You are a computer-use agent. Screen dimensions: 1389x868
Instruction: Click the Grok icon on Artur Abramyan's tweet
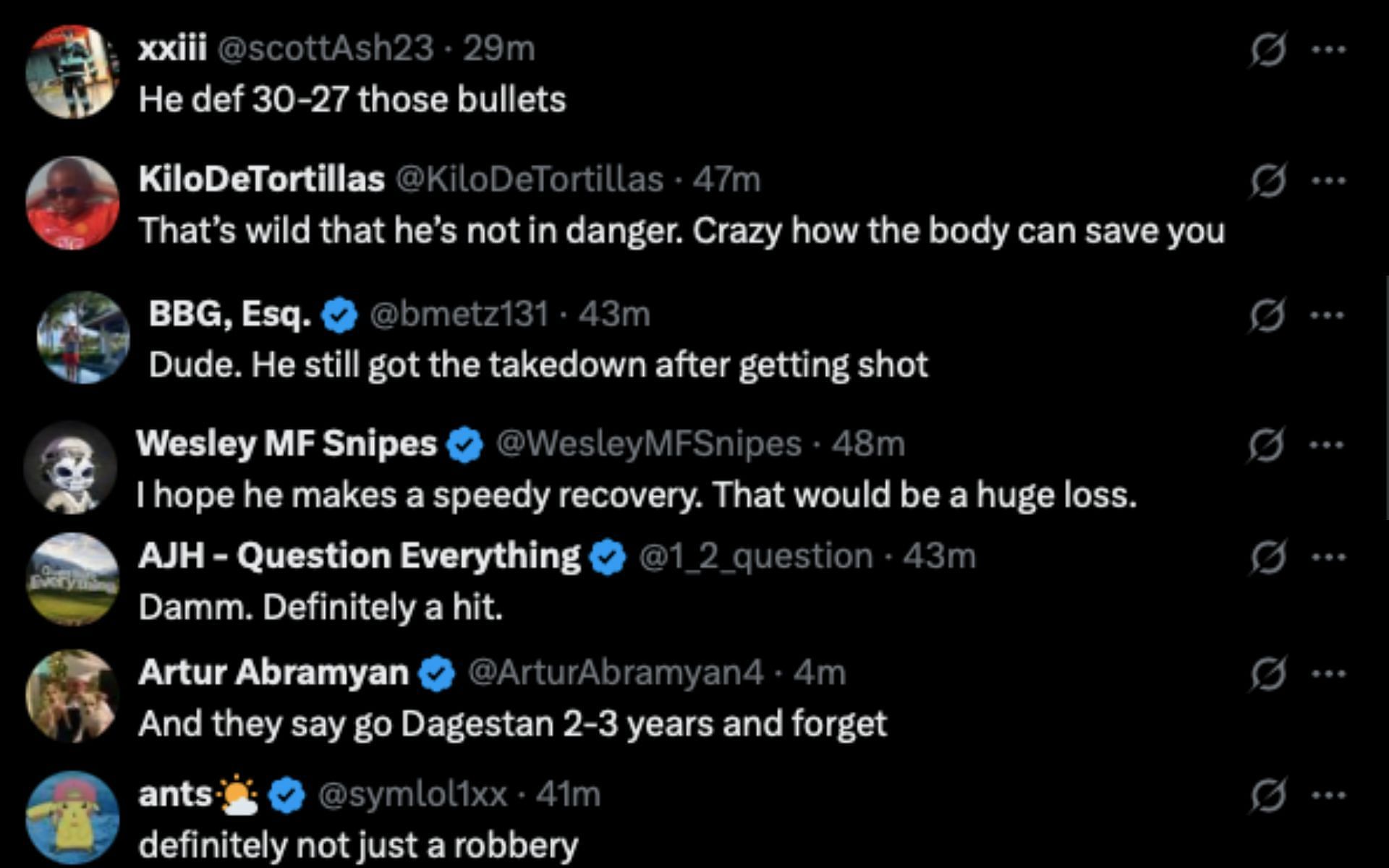coord(1267,673)
